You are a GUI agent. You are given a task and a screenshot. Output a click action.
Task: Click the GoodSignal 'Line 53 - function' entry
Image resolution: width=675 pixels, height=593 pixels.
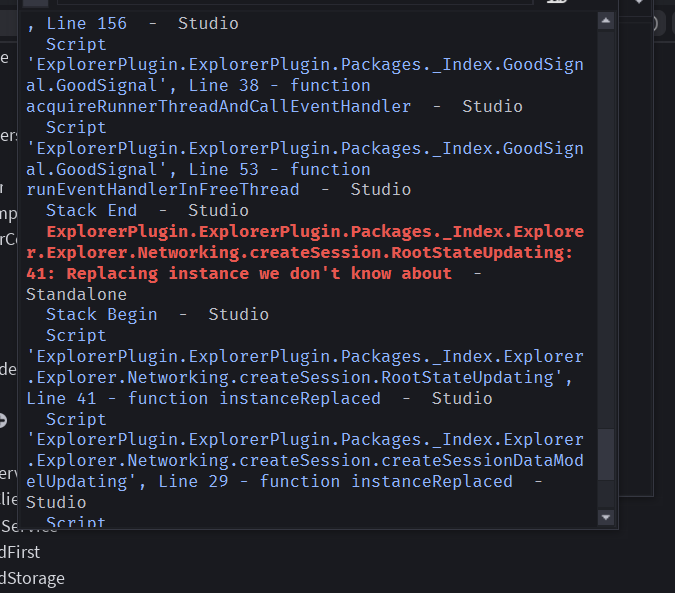(279, 170)
